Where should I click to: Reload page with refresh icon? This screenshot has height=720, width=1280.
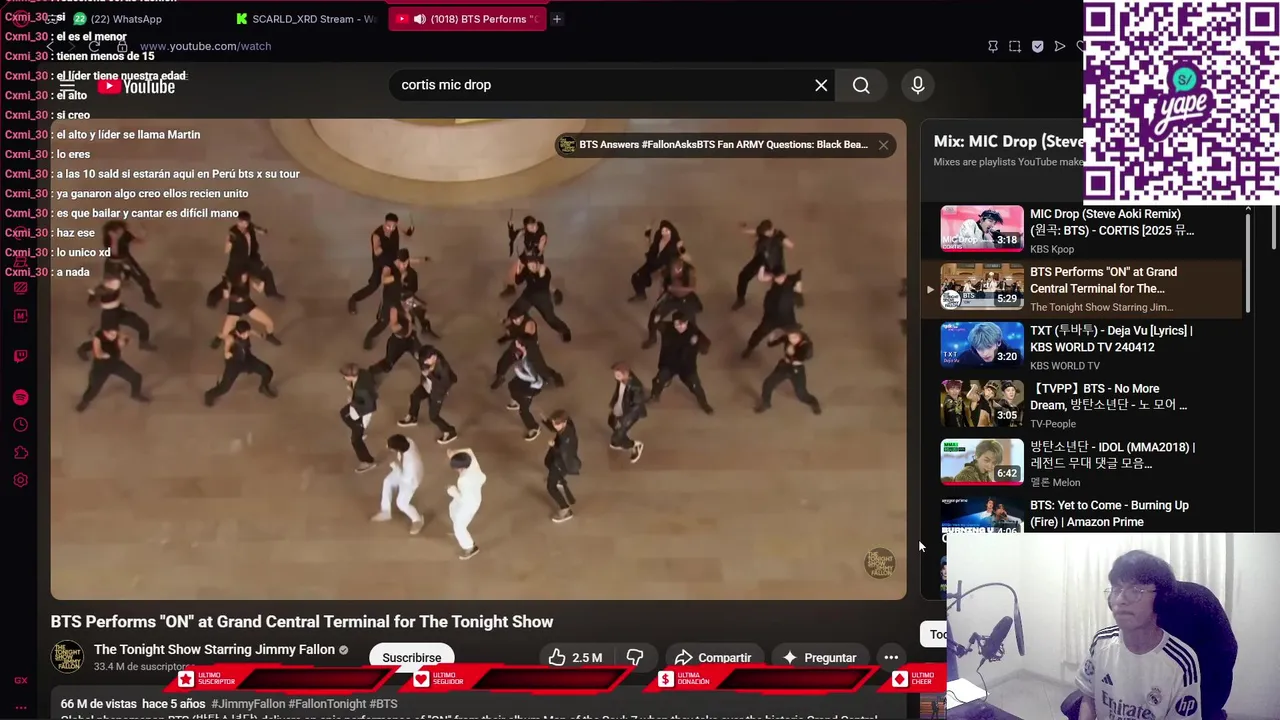pyautogui.click(x=94, y=46)
